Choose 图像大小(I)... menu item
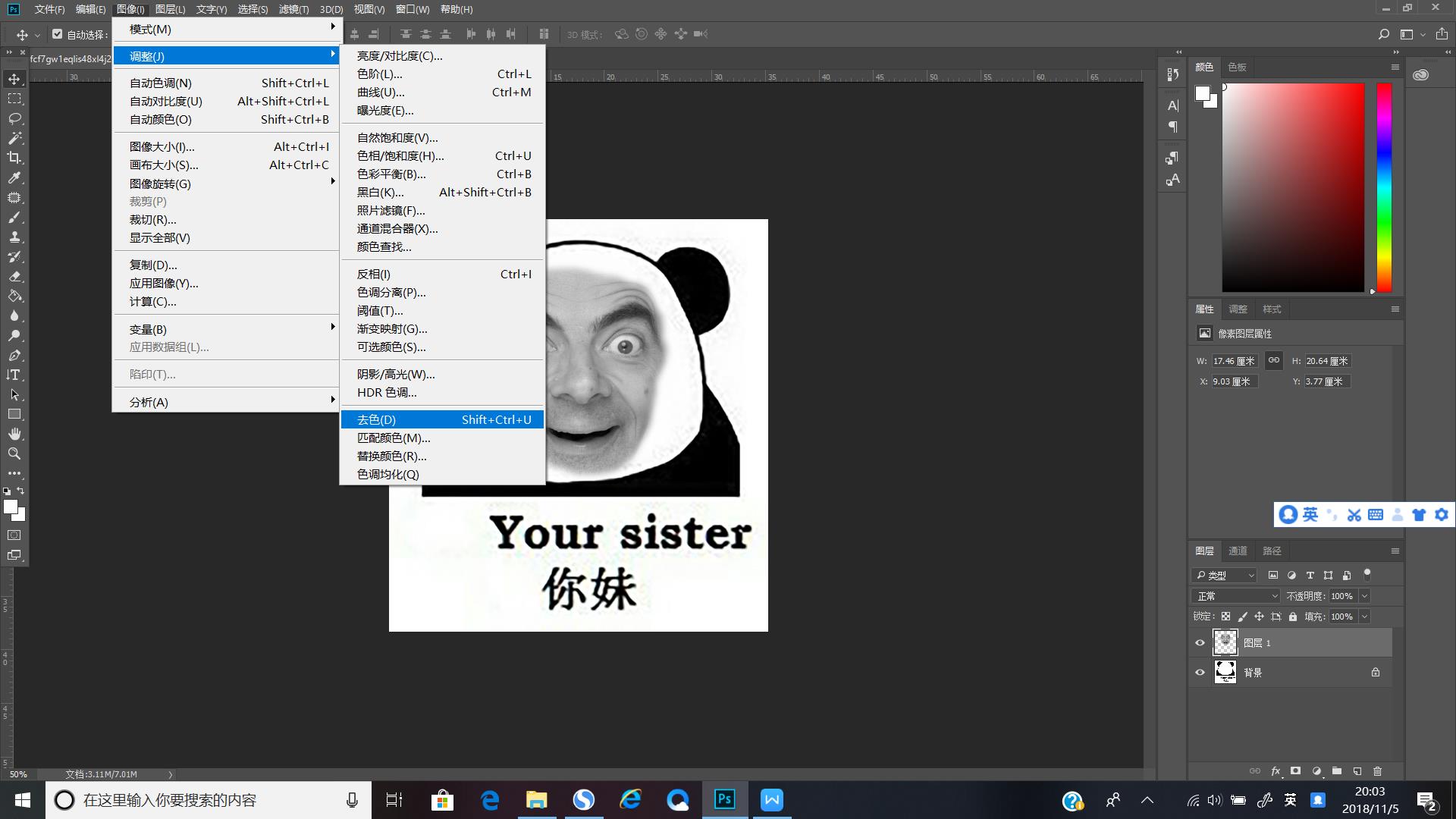Screen dimensions: 1456x819 coord(226,146)
